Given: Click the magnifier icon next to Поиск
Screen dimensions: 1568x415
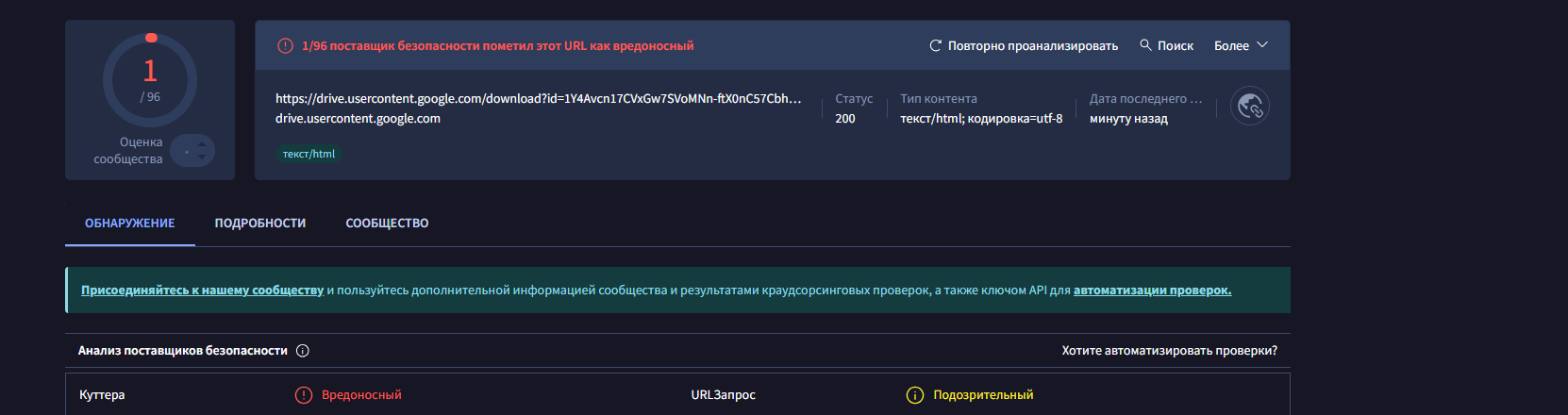Looking at the screenshot, I should [x=1145, y=44].
